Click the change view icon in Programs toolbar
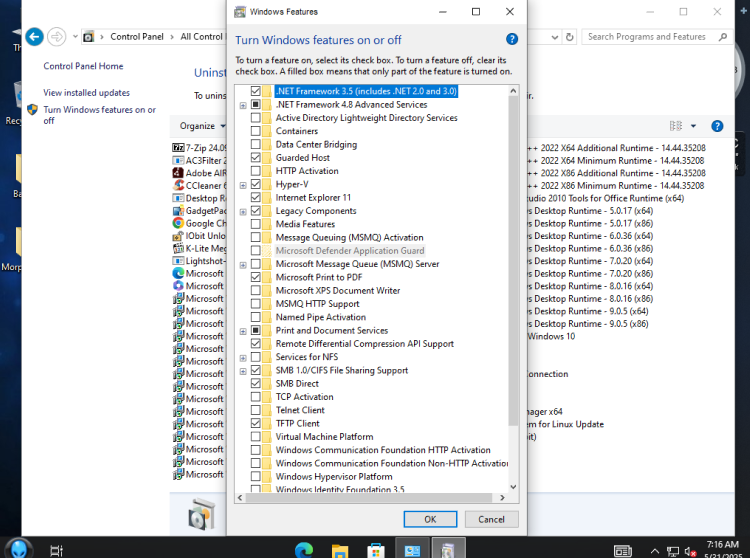This screenshot has height=558, width=750. pos(676,126)
